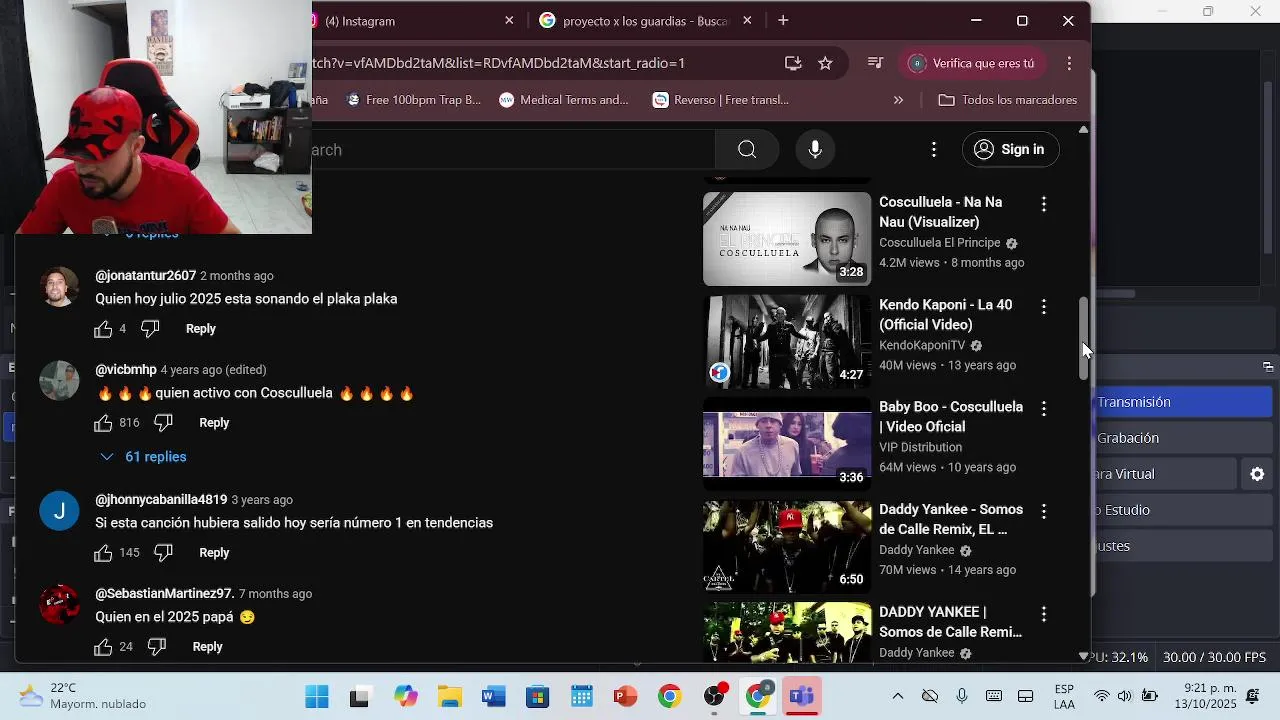Image resolution: width=1280 pixels, height=720 pixels.
Task: Open the Copilot taskbar icon
Action: coord(405,697)
